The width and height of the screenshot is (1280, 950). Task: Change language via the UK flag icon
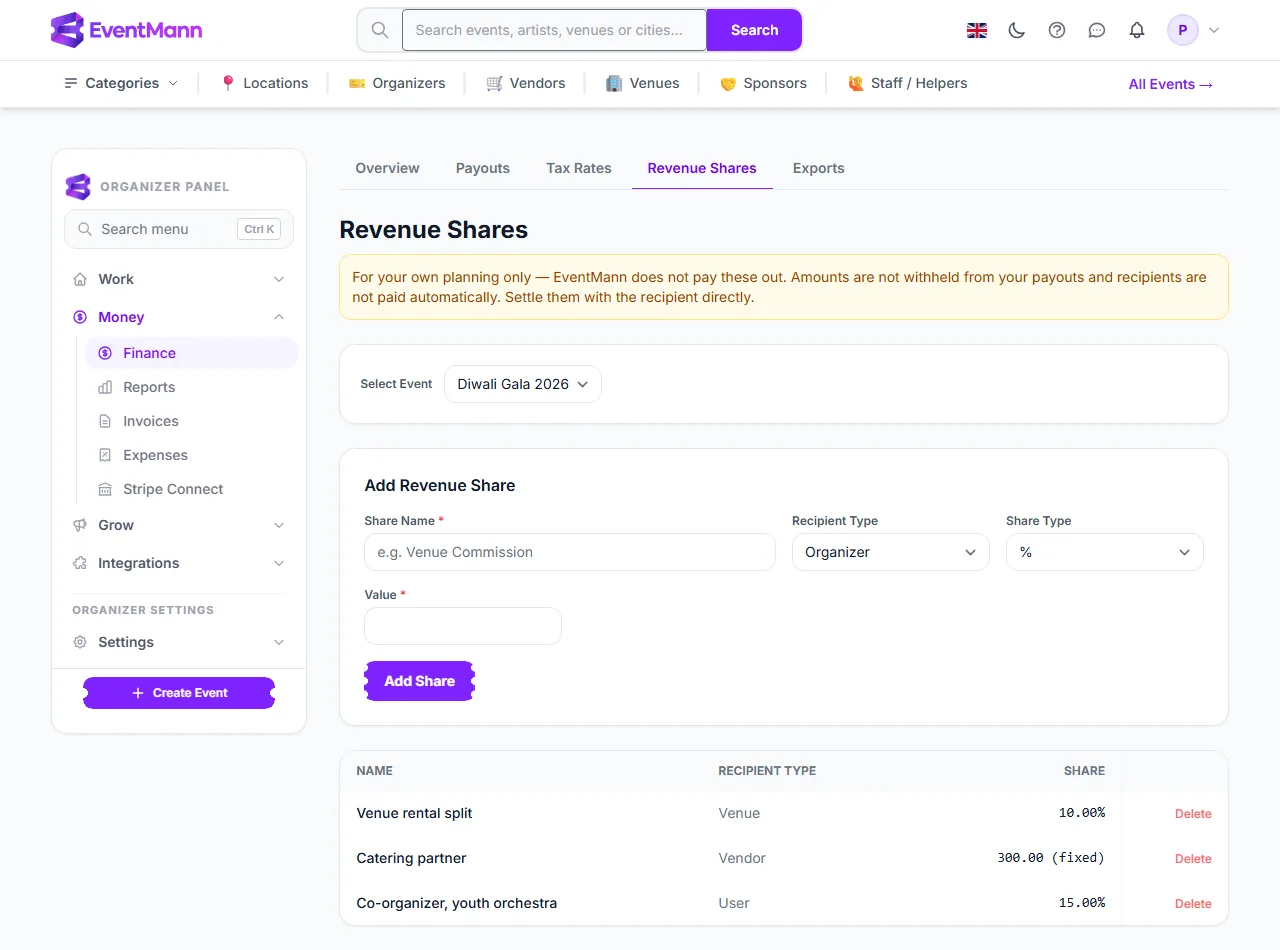tap(977, 30)
